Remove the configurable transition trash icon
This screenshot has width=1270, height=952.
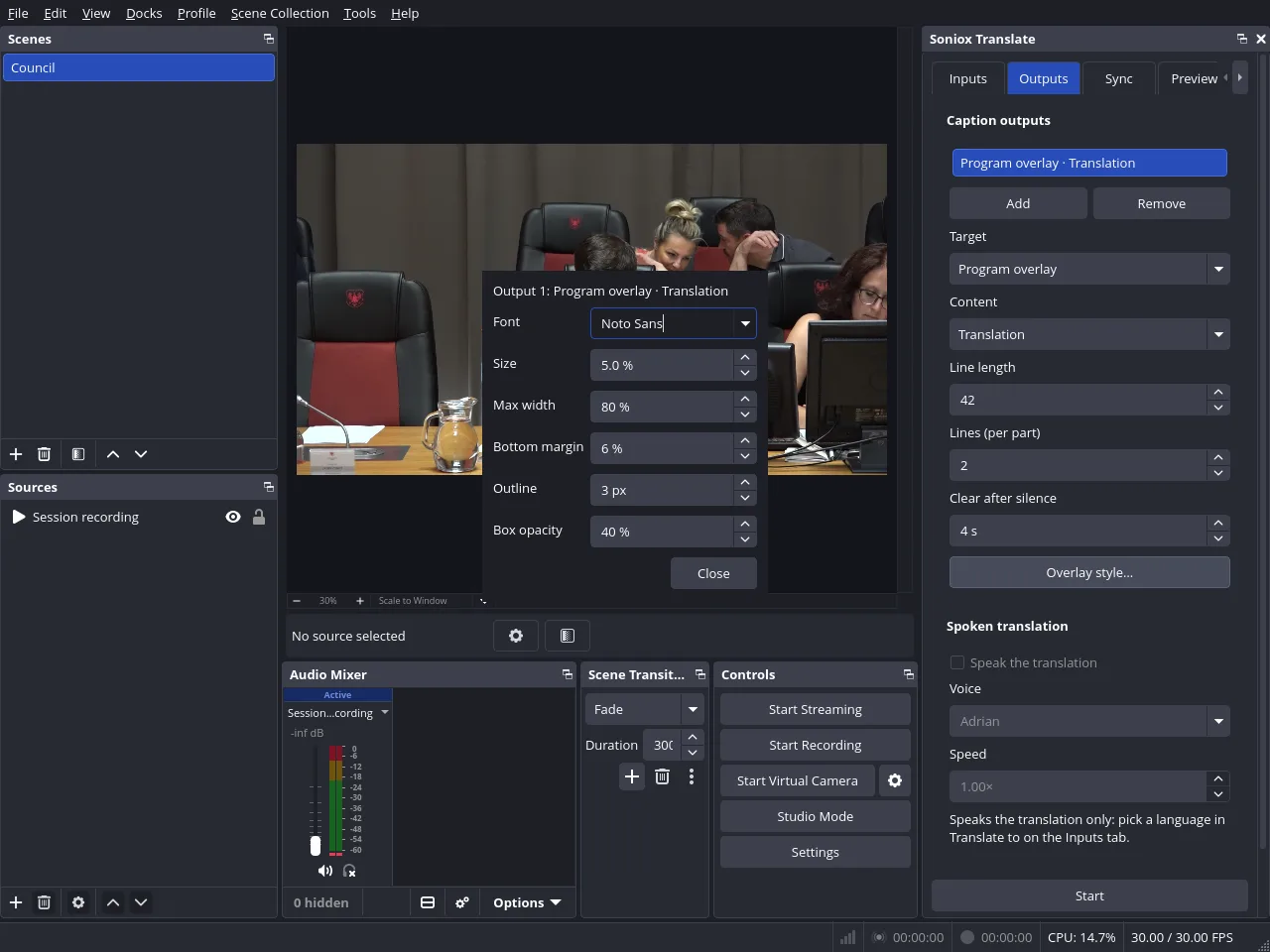pos(662,776)
